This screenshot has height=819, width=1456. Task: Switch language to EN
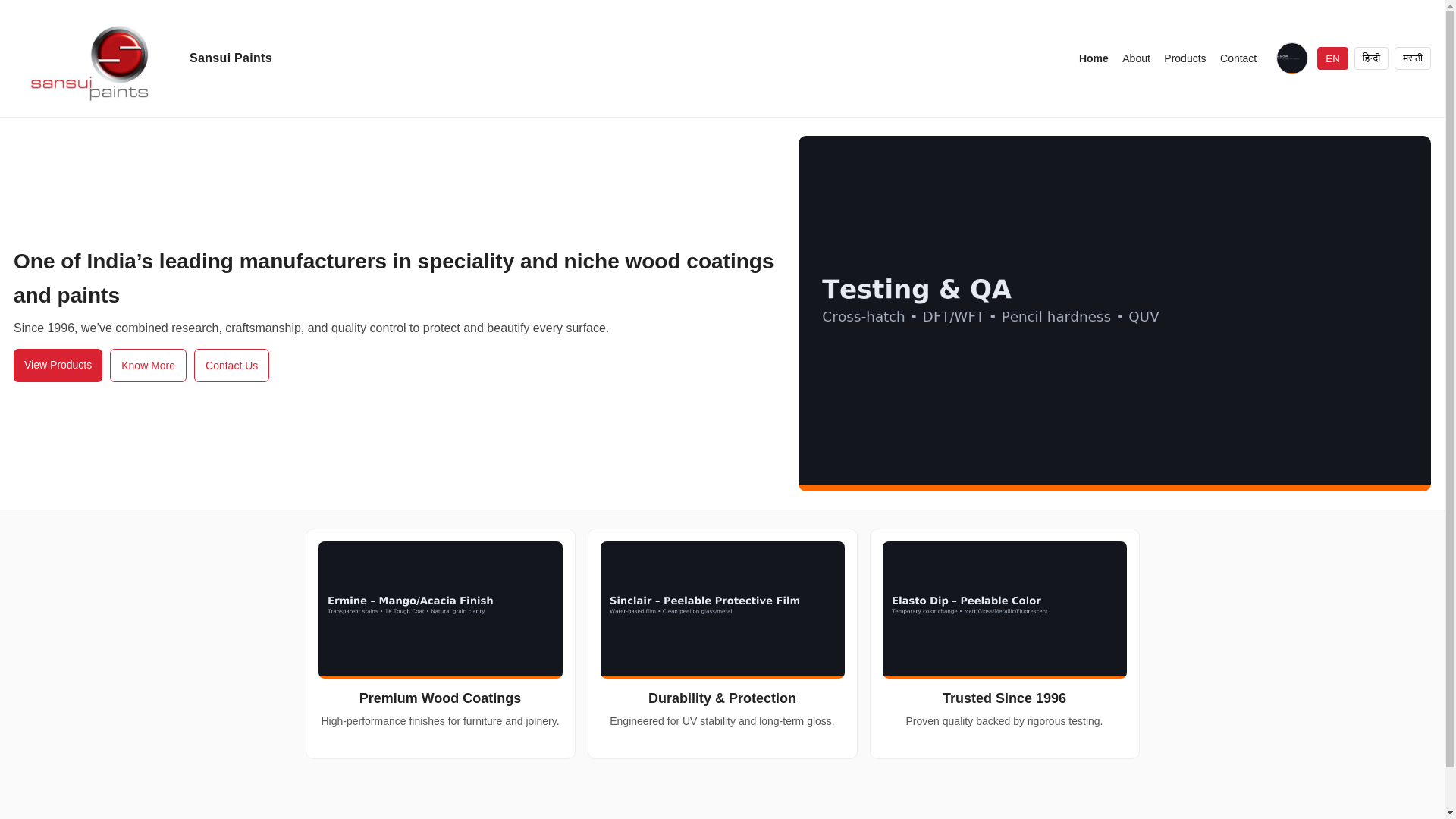coord(1332,58)
